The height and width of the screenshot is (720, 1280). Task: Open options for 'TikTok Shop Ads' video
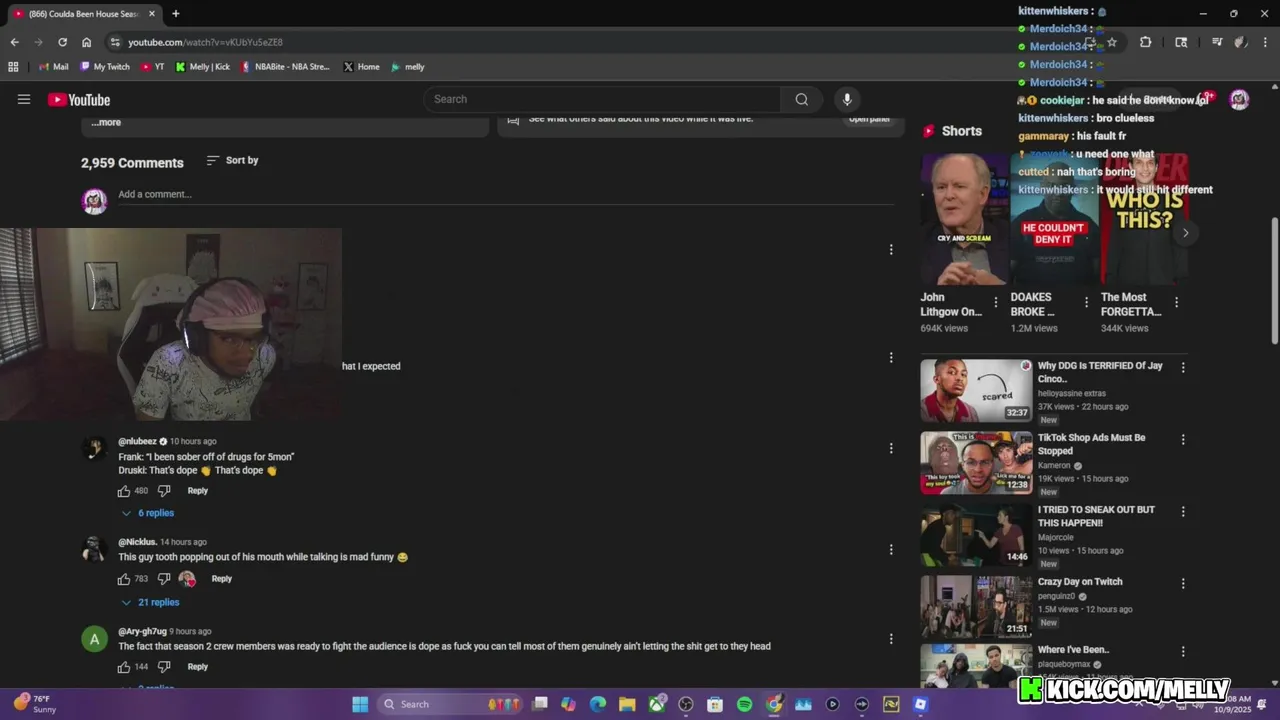[x=1183, y=439]
